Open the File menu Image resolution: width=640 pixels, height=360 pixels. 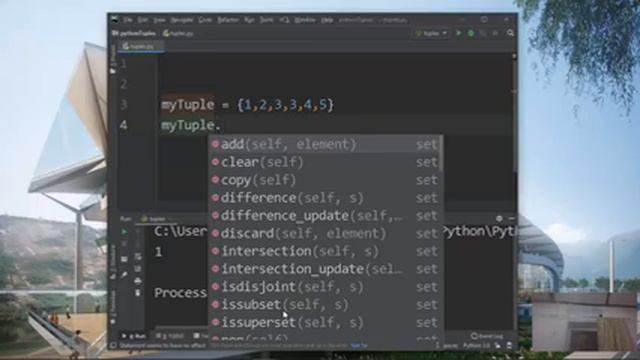[x=128, y=20]
